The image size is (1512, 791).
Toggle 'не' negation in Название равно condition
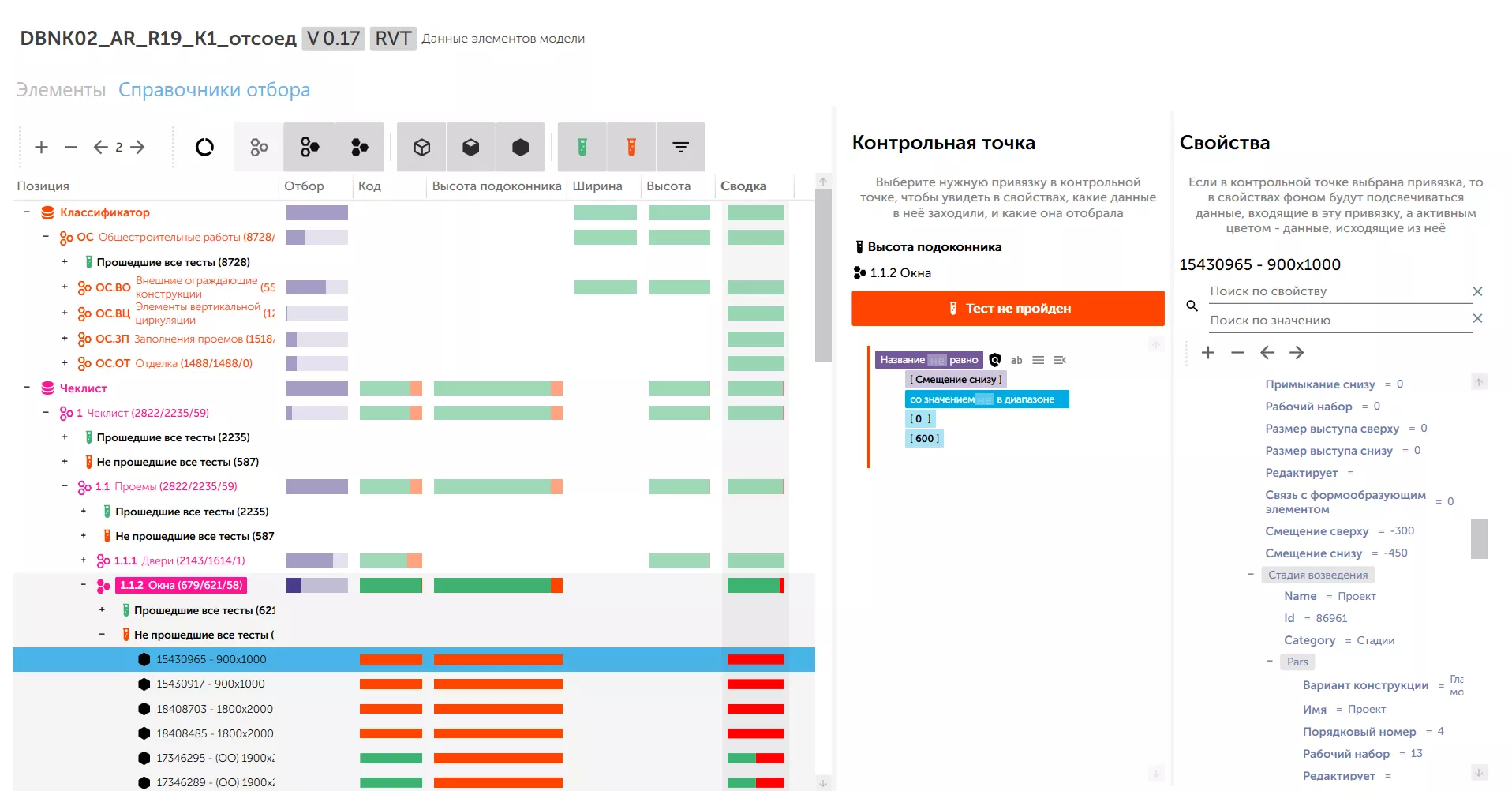[937, 360]
